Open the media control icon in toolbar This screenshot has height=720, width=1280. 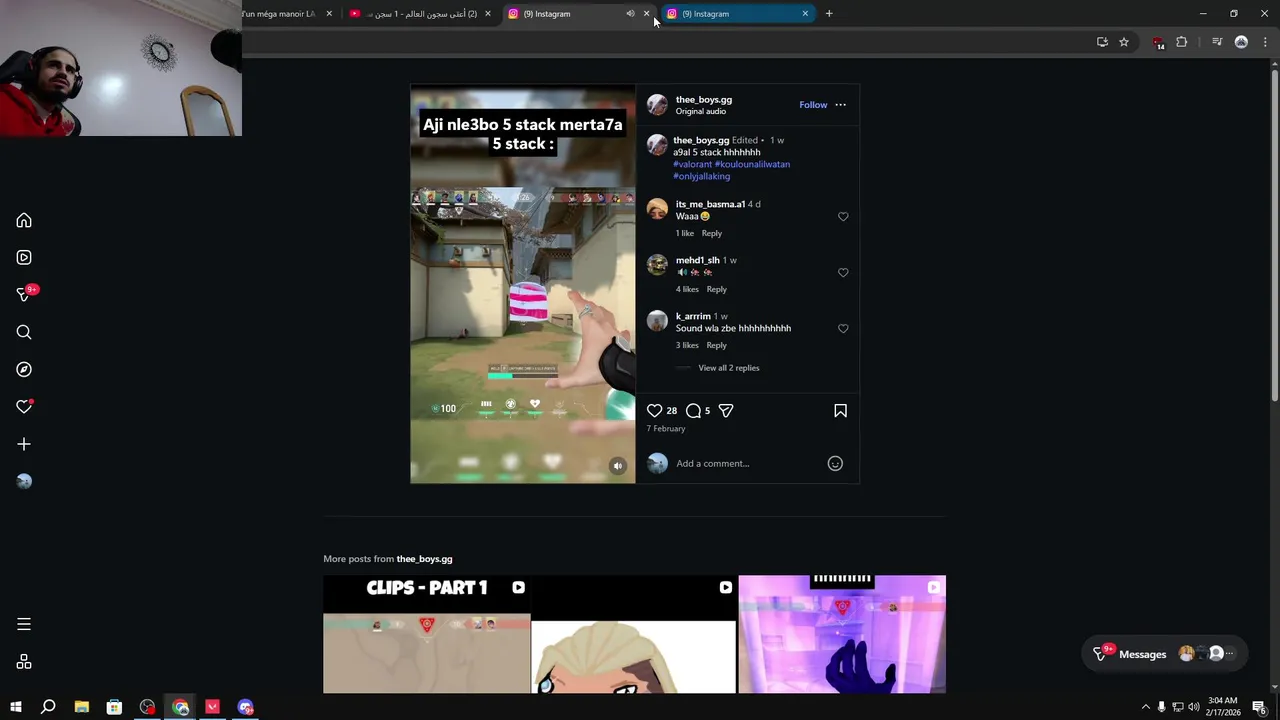point(1217,42)
